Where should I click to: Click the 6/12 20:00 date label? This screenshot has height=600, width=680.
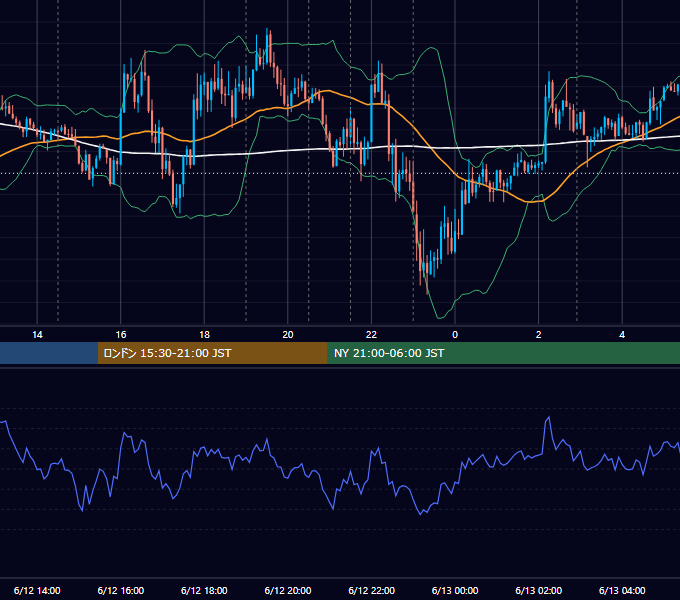tap(288, 590)
